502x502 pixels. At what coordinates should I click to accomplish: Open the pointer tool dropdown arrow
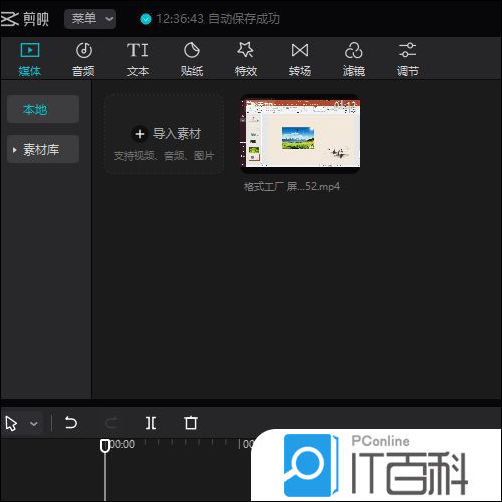coord(34,424)
